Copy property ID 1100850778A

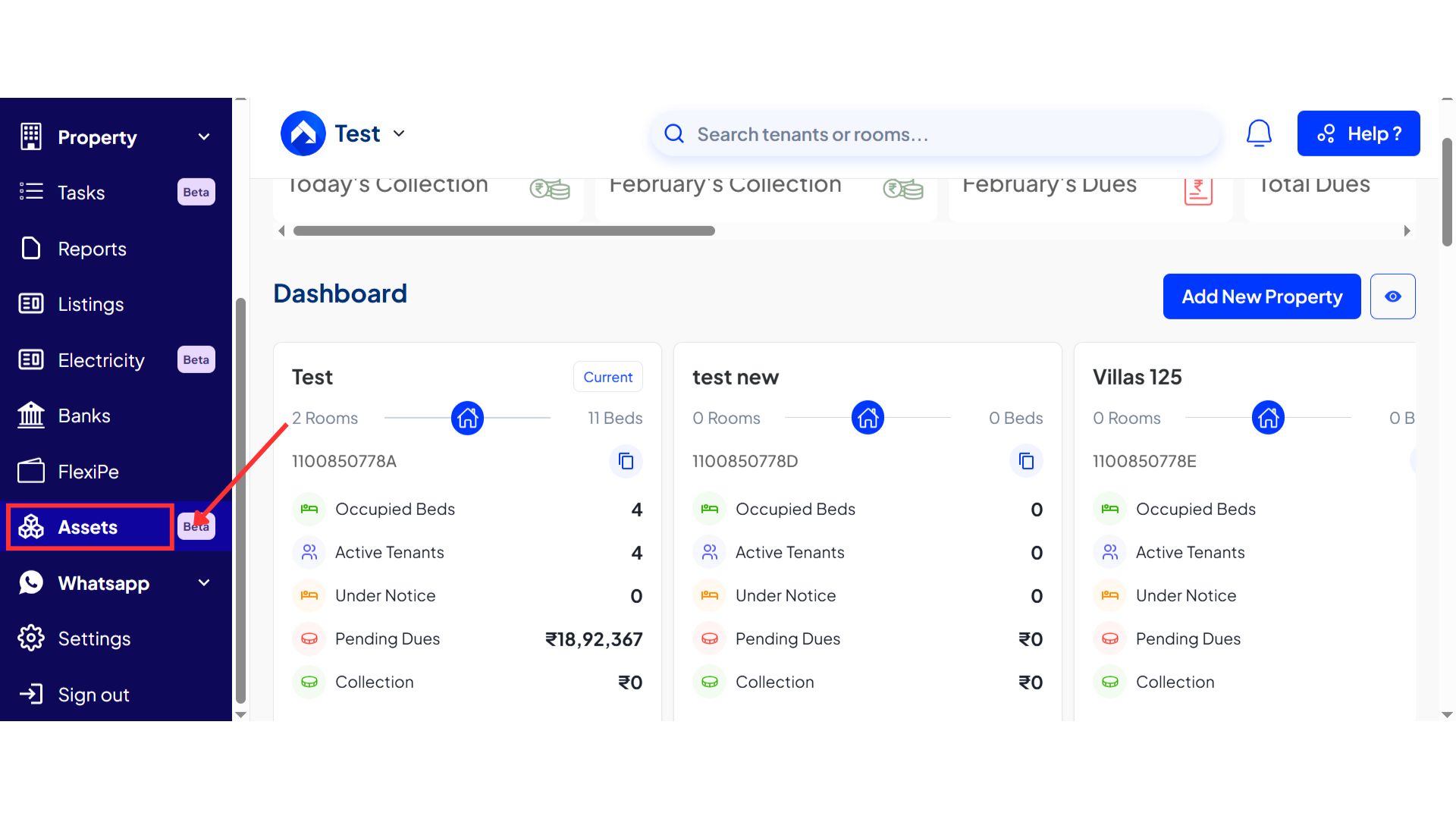pyautogui.click(x=626, y=461)
